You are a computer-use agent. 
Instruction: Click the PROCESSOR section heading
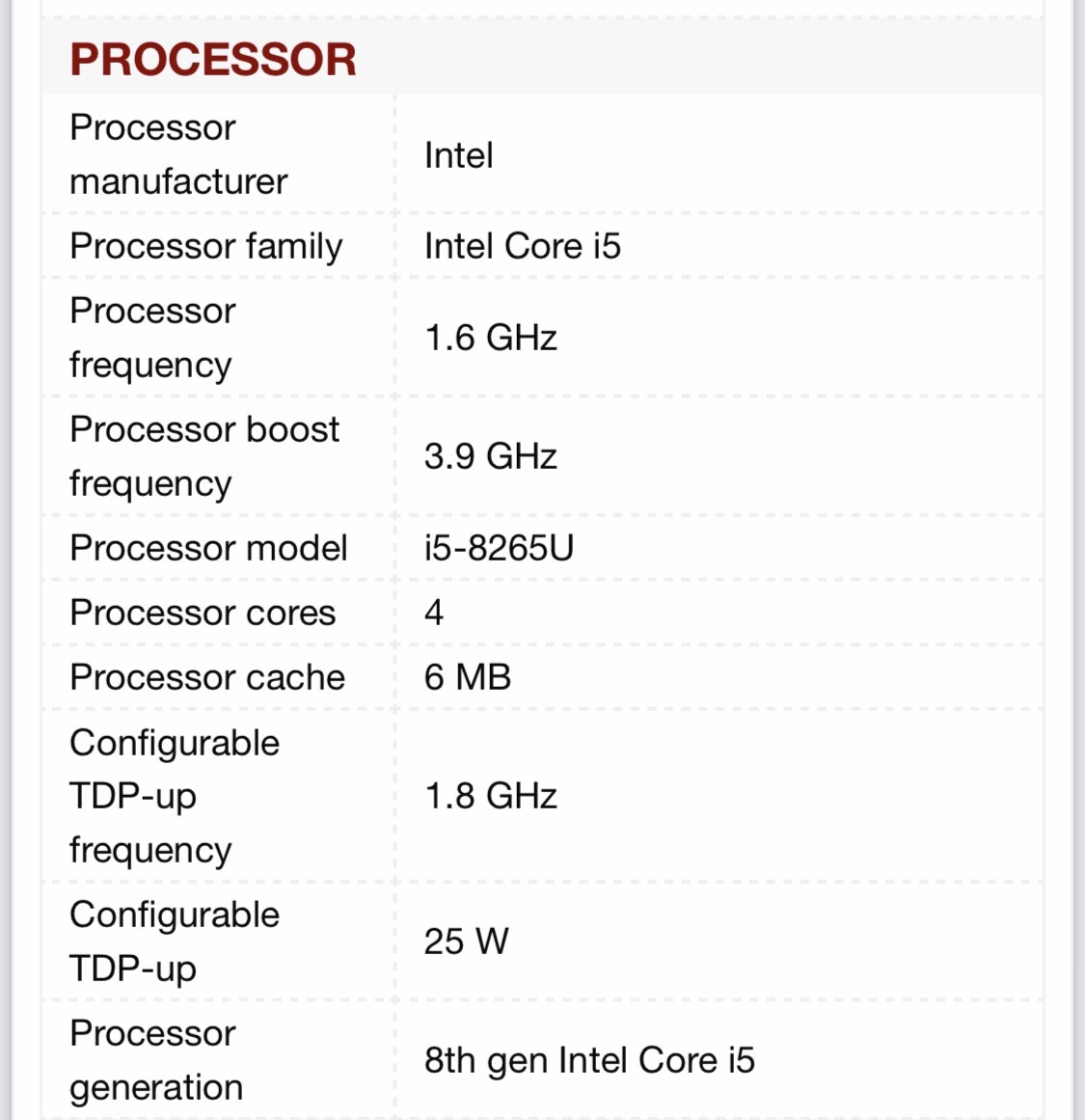coord(213,59)
